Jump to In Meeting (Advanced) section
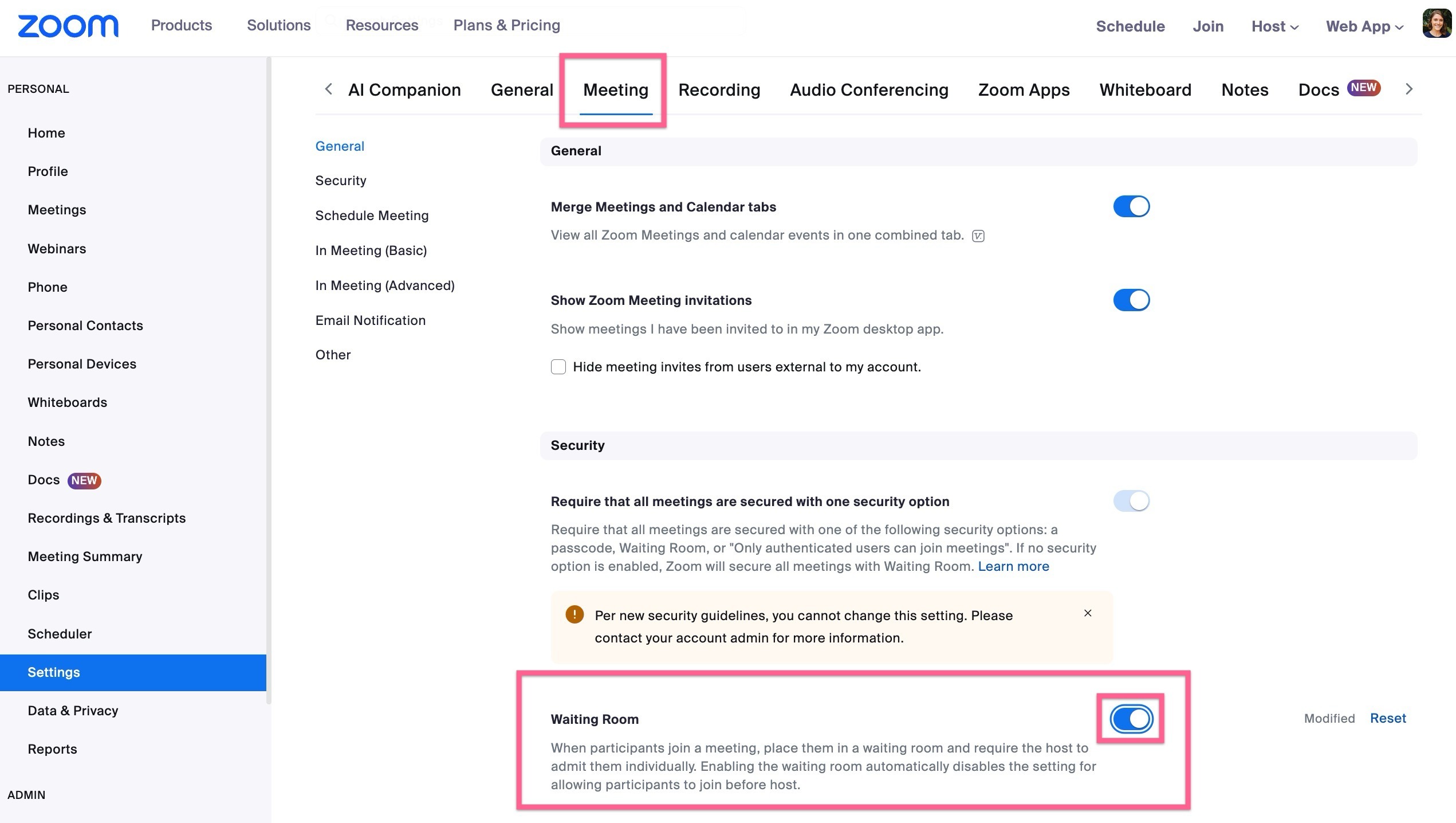 (x=384, y=285)
